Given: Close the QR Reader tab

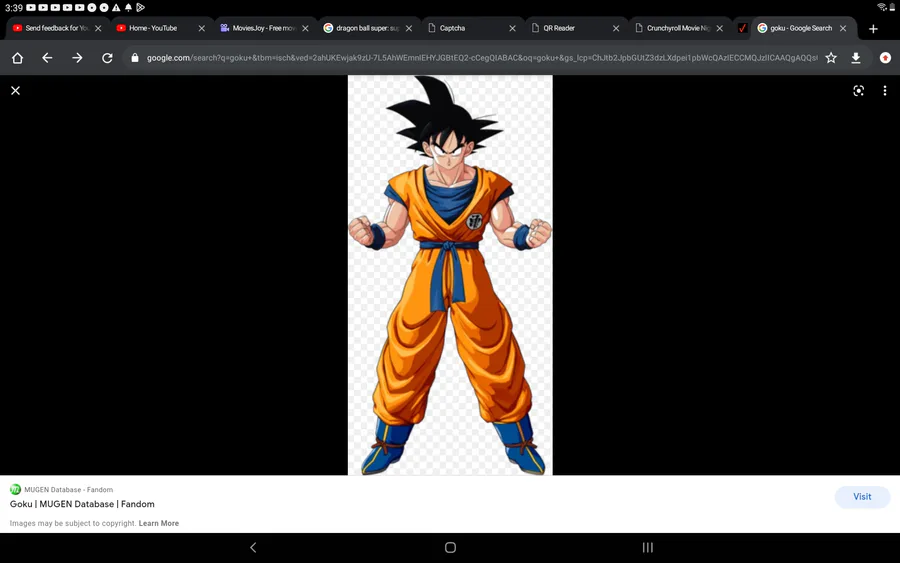Looking at the screenshot, I should coord(616,28).
